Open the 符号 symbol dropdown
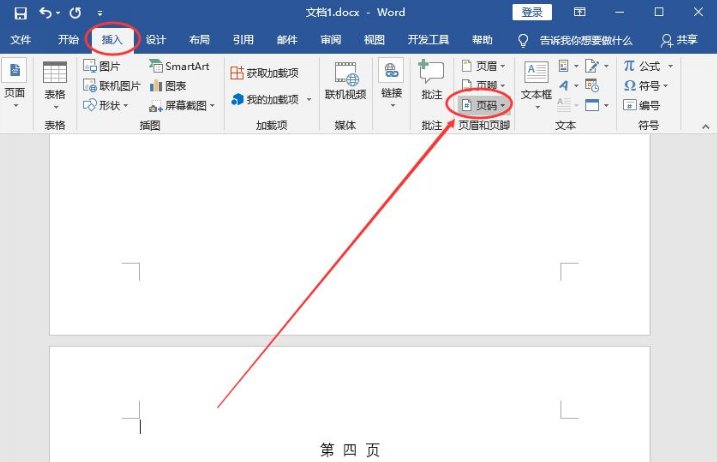The width and height of the screenshot is (717, 462). coord(646,86)
